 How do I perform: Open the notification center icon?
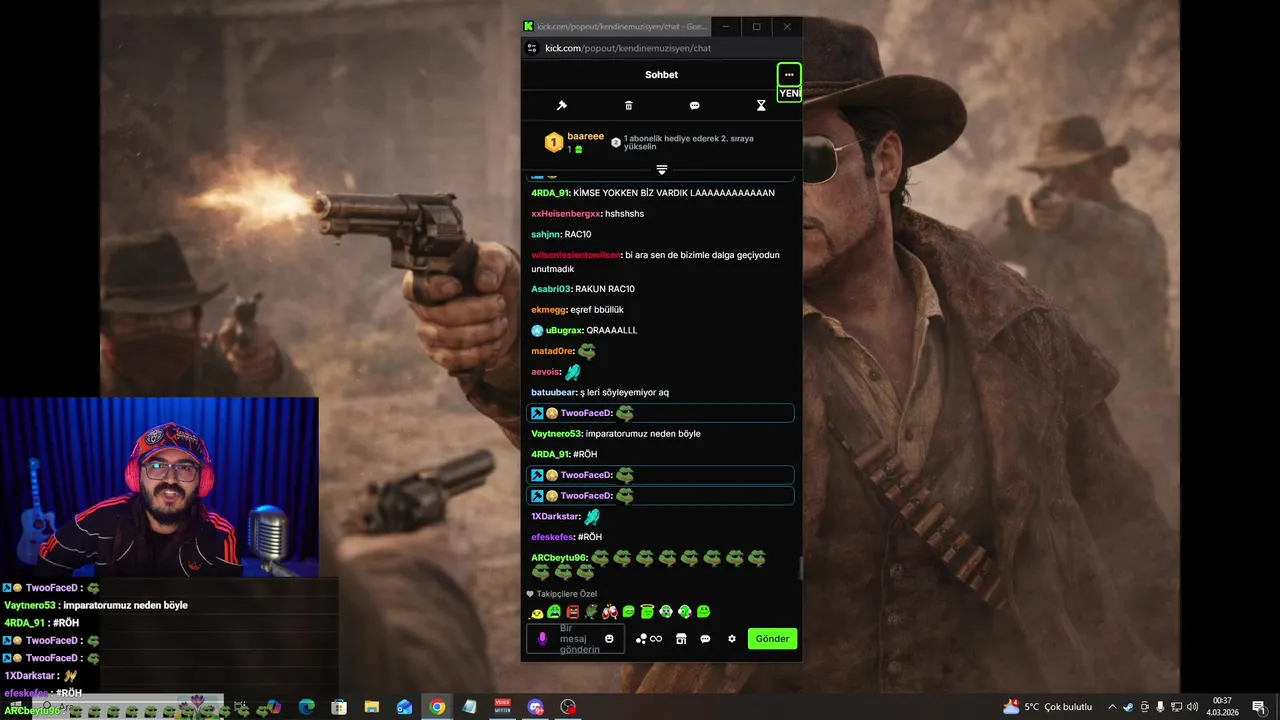(x=1258, y=707)
